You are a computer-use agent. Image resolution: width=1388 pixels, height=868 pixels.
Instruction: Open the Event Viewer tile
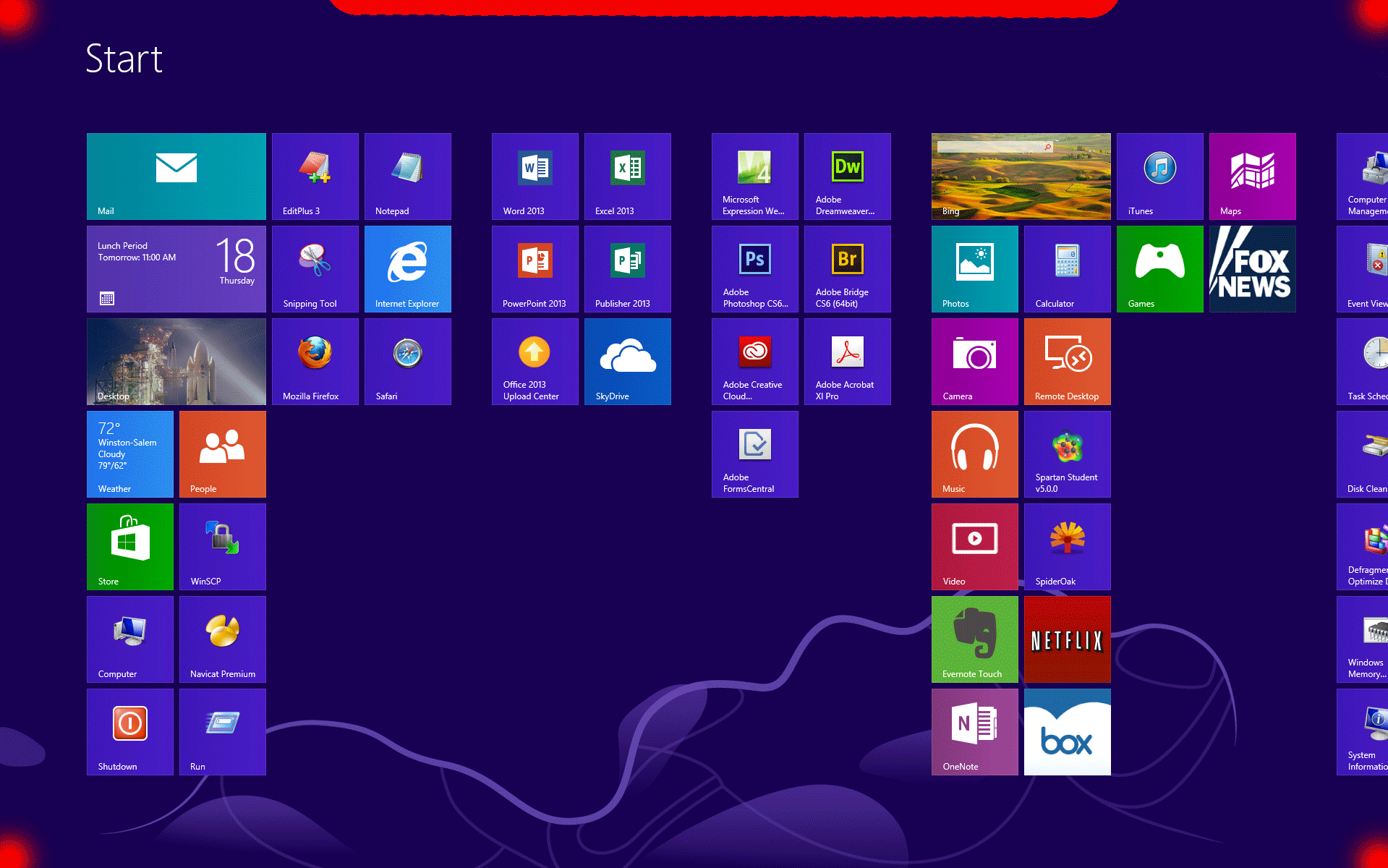pyautogui.click(x=1363, y=269)
